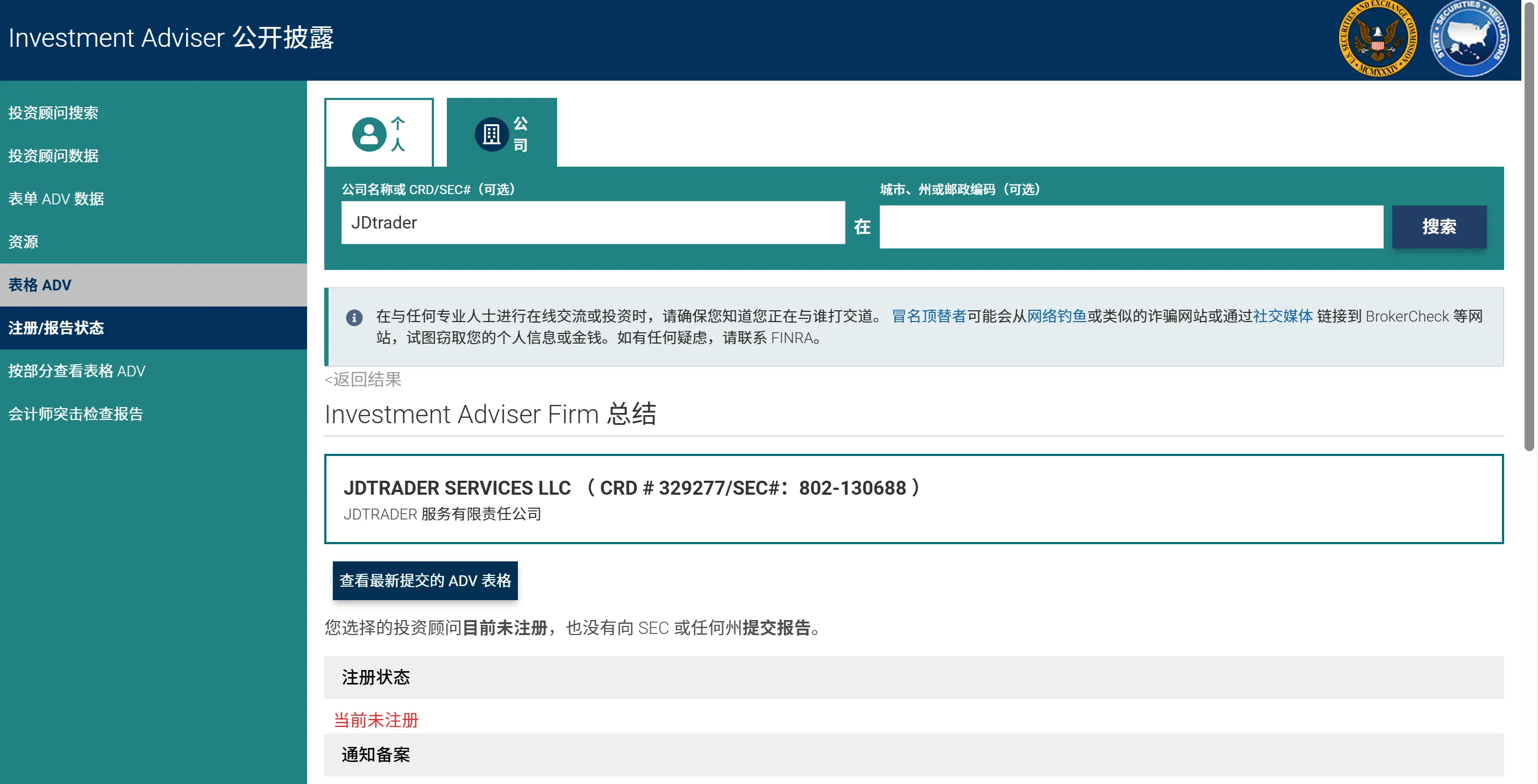Click 查看最新提交的 ADV 表格 button

(x=425, y=580)
